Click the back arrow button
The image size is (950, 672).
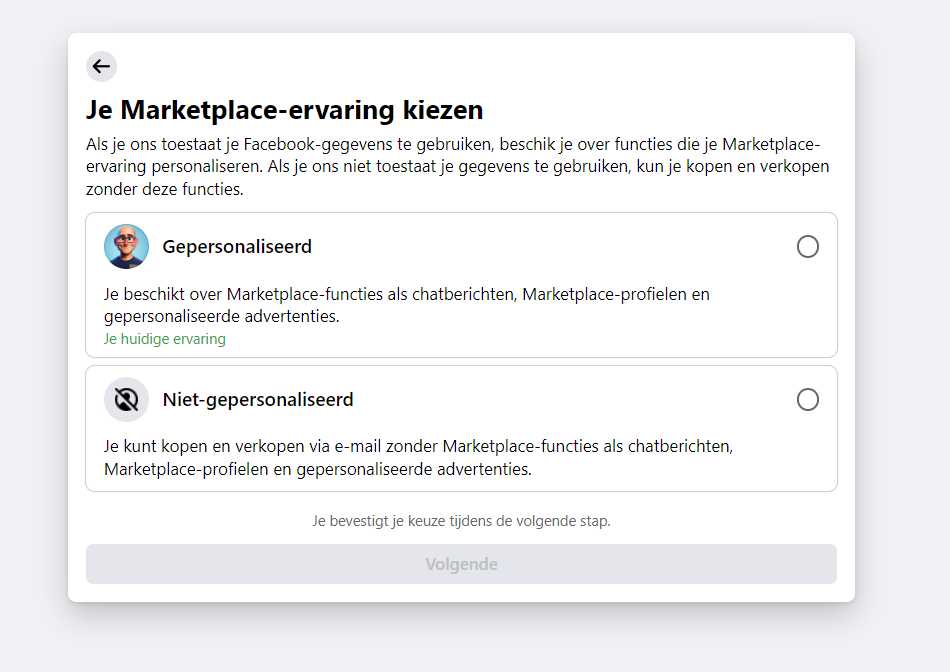pyautogui.click(x=101, y=67)
